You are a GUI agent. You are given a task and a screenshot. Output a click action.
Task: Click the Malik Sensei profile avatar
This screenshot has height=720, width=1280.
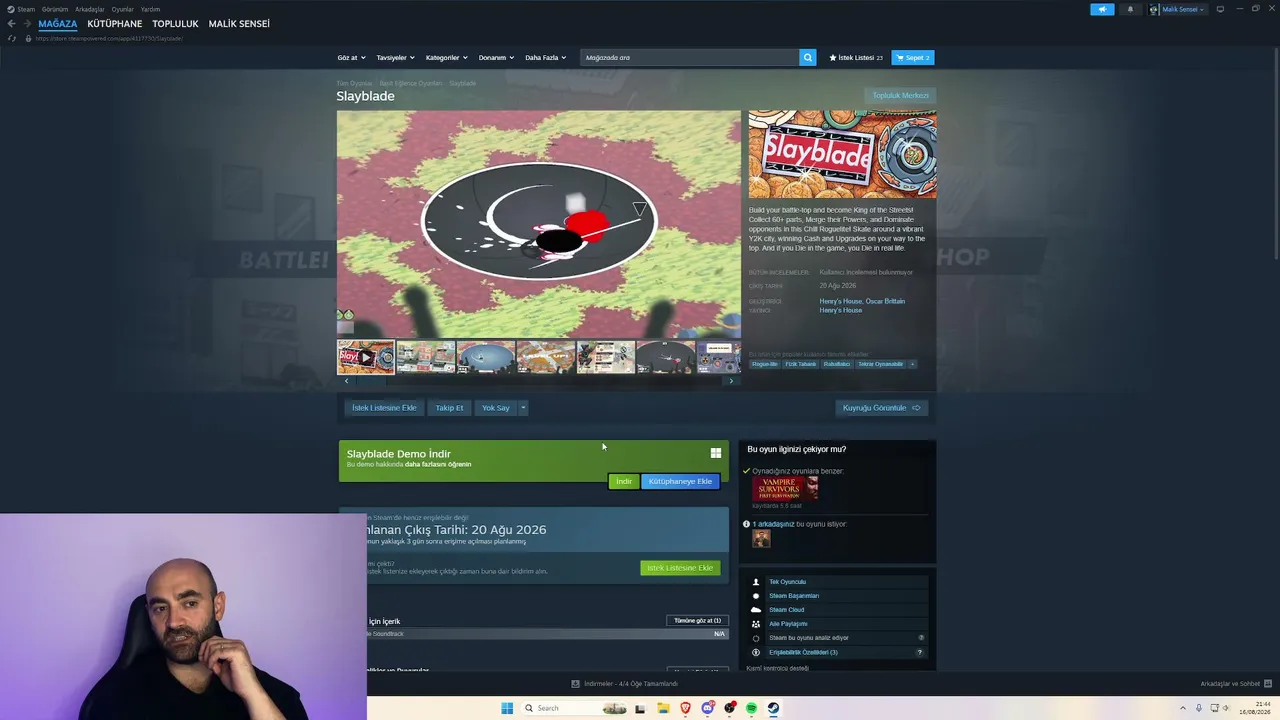[1154, 9]
